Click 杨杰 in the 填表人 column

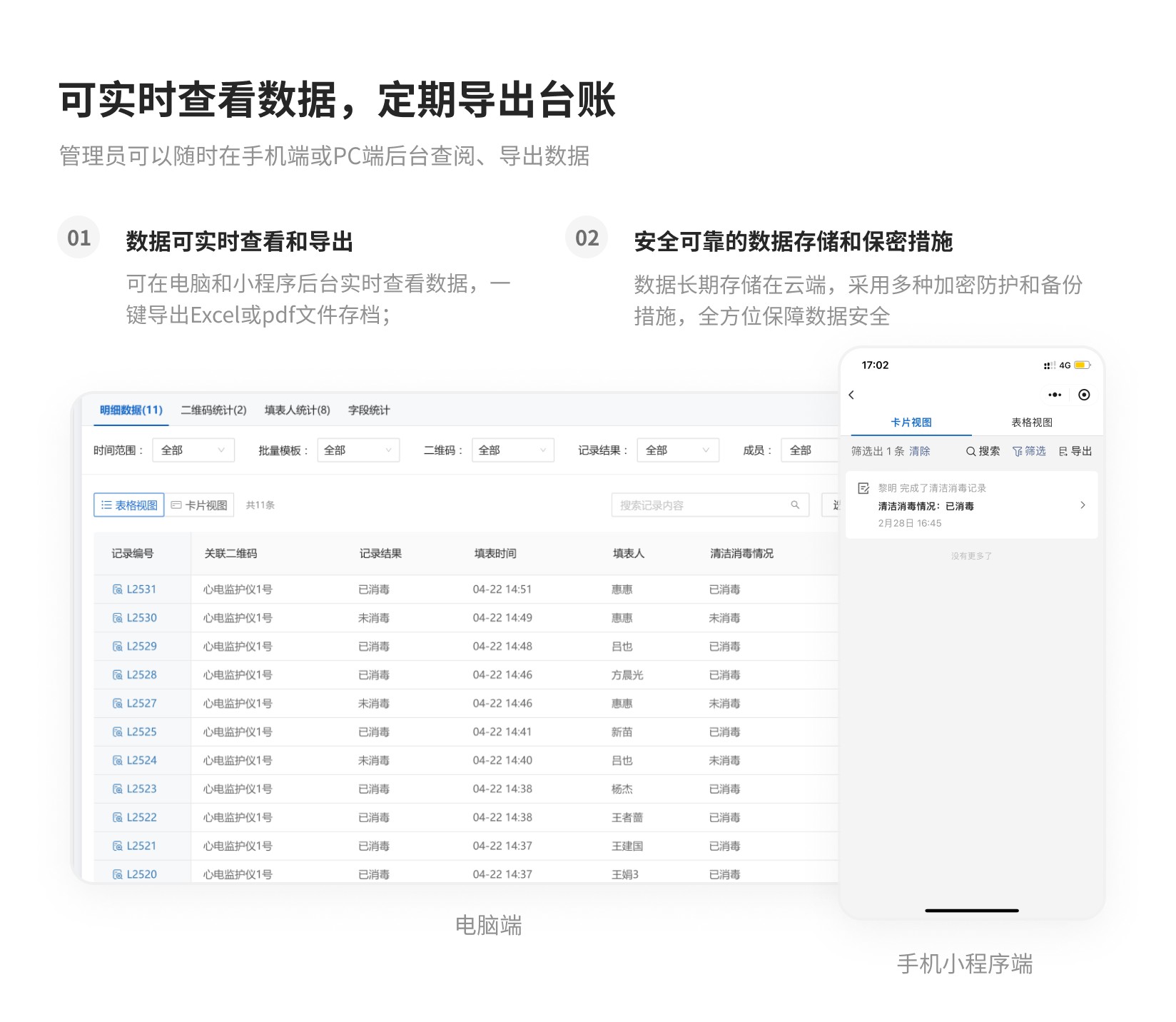622,789
